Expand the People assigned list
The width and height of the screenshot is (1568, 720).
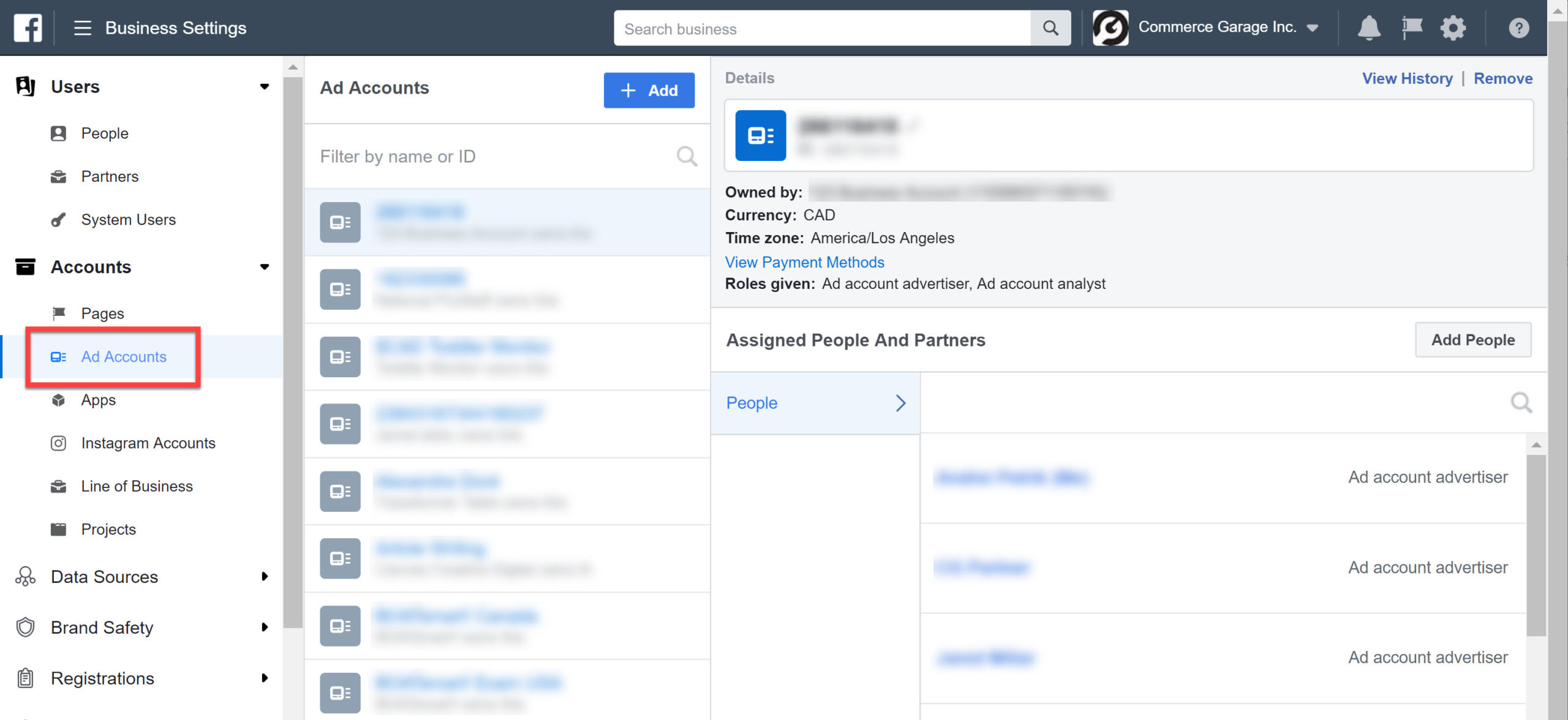point(900,403)
